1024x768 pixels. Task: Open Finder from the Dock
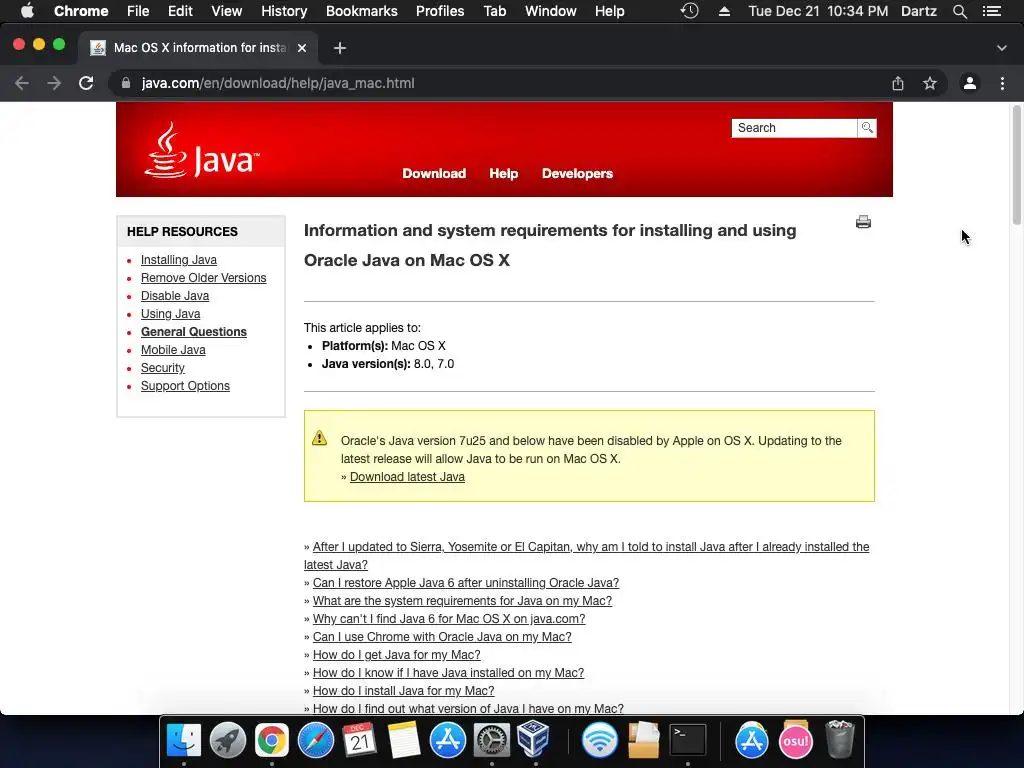point(184,740)
